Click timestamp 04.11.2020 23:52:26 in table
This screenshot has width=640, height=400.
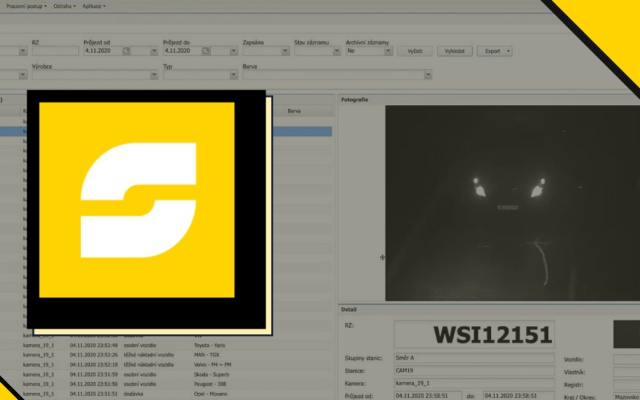pyautogui.click(x=93, y=355)
